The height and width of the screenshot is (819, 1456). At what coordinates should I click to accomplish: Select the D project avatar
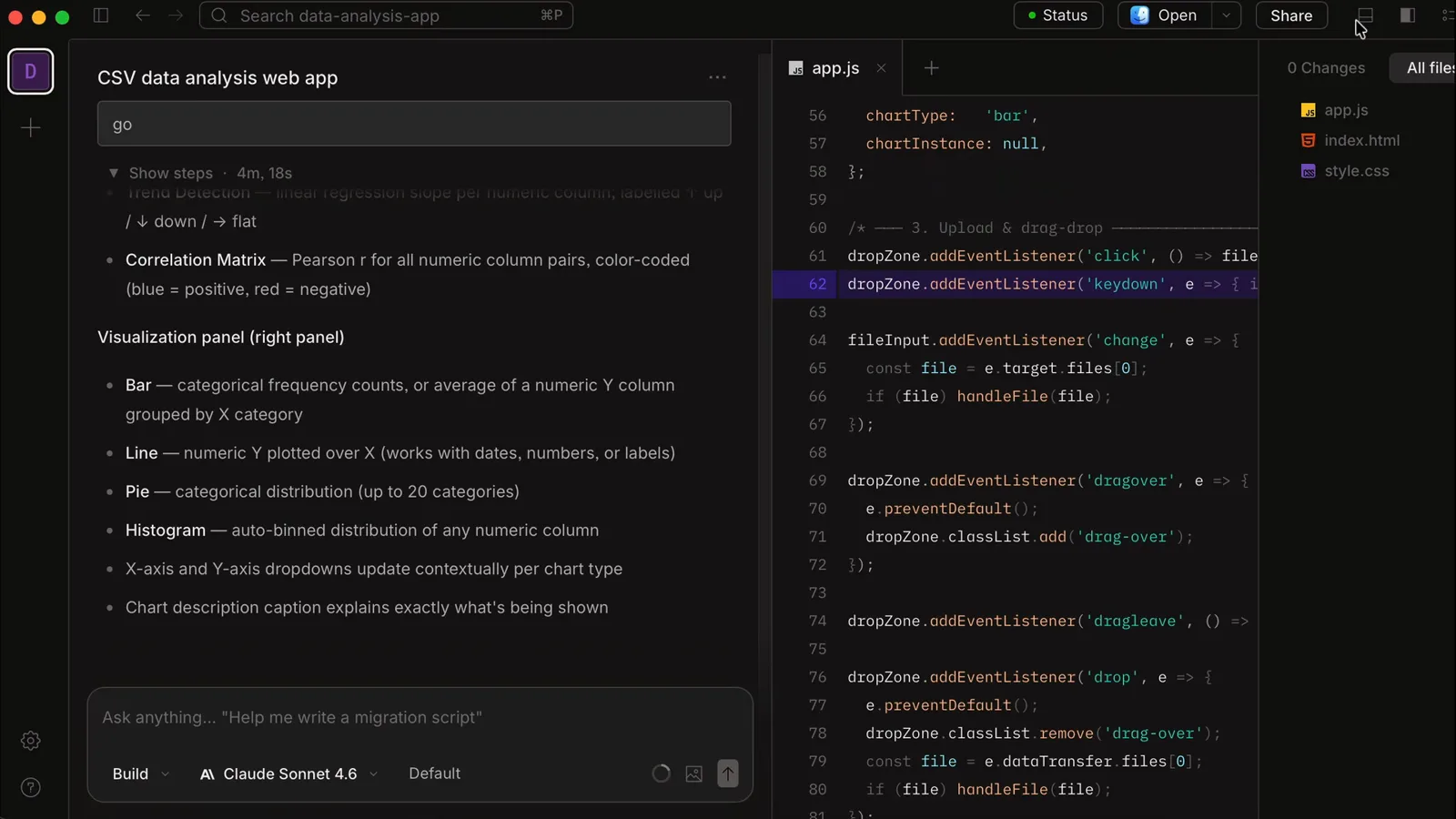pyautogui.click(x=31, y=71)
